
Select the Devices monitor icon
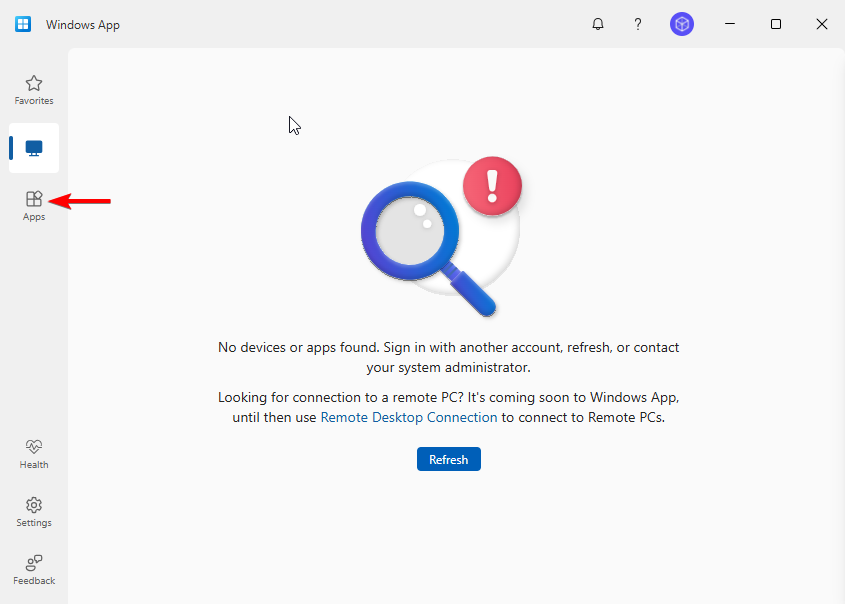click(34, 148)
